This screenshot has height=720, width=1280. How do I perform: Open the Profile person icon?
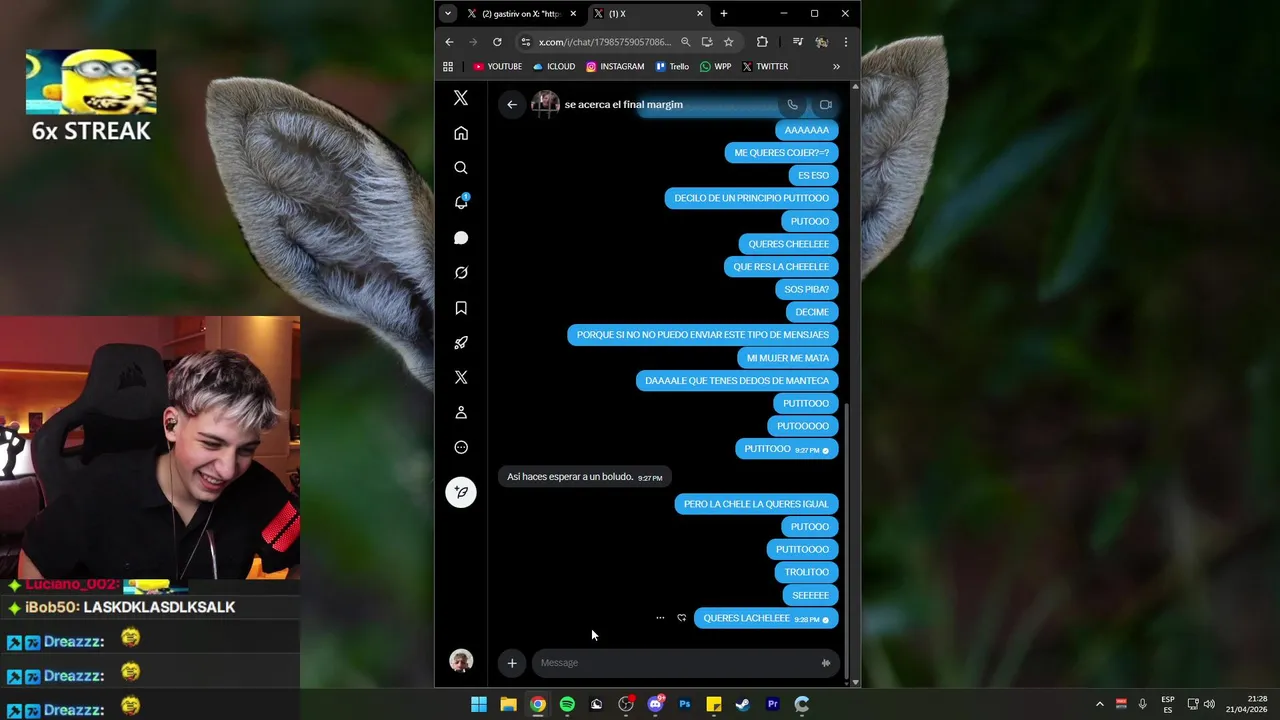461,412
